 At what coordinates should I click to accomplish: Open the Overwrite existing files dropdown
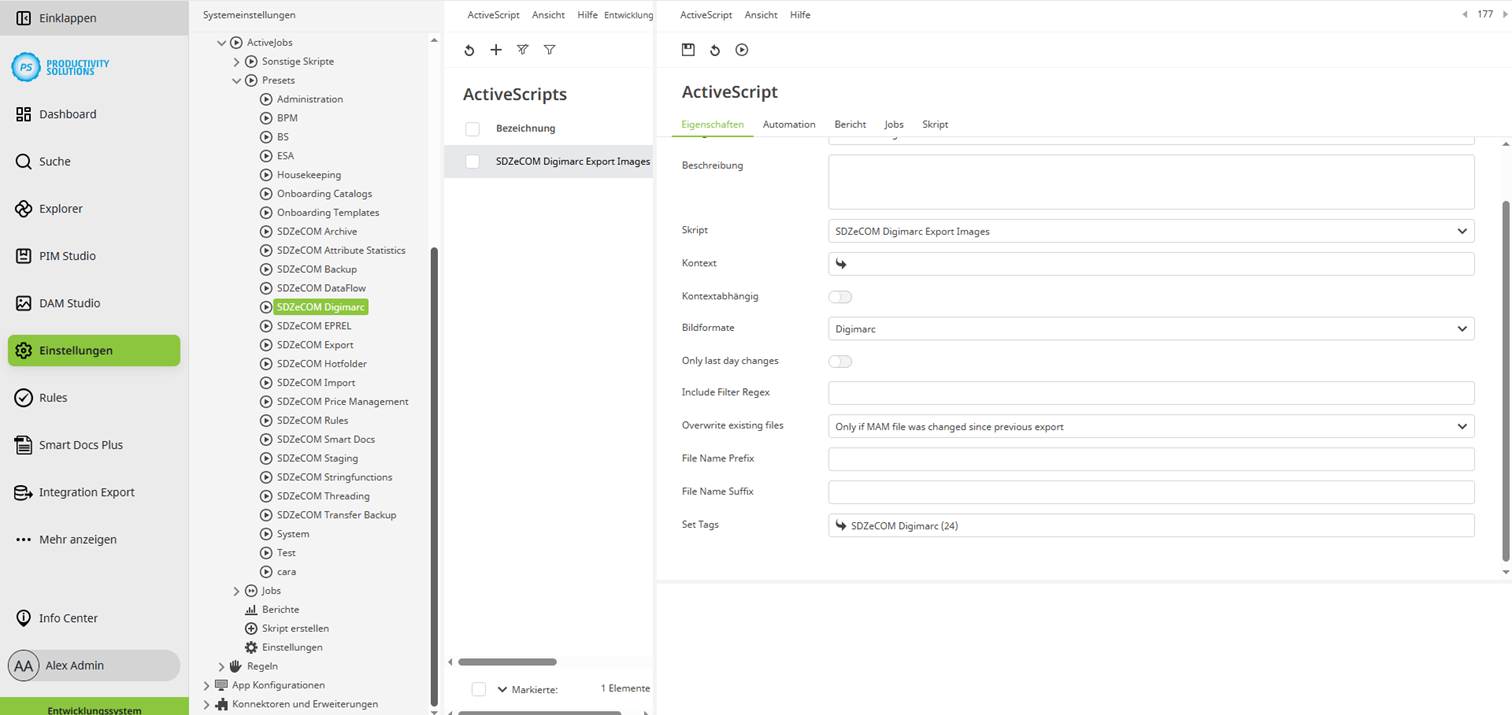(x=1150, y=426)
